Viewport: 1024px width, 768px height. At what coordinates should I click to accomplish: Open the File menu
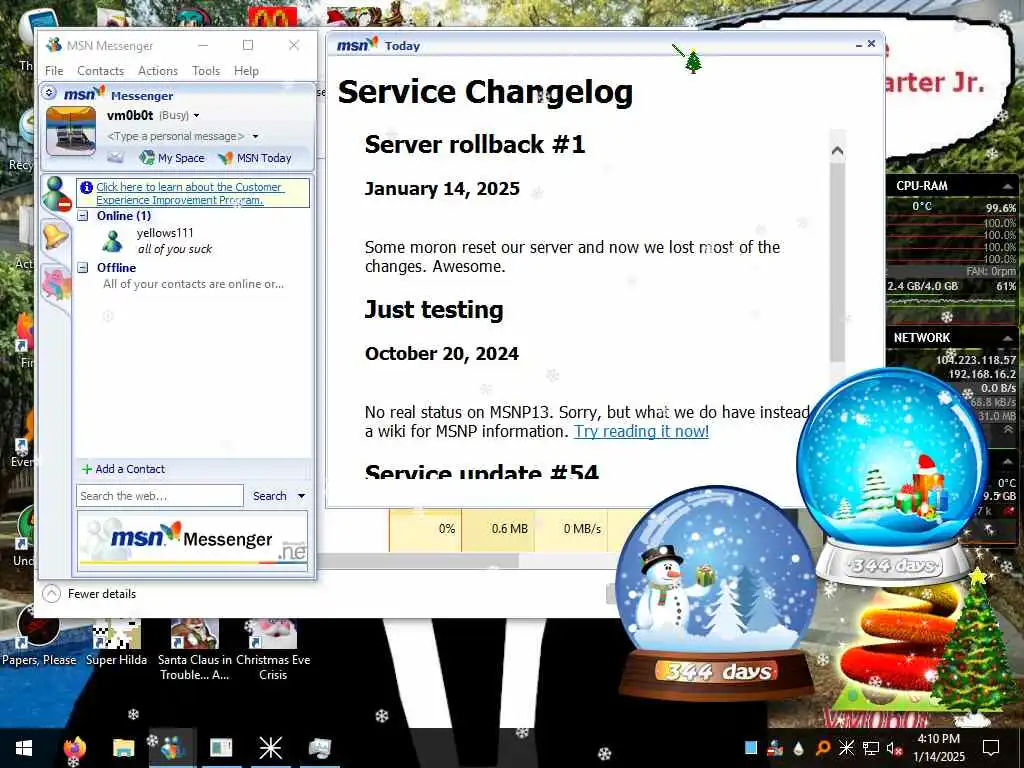(54, 71)
